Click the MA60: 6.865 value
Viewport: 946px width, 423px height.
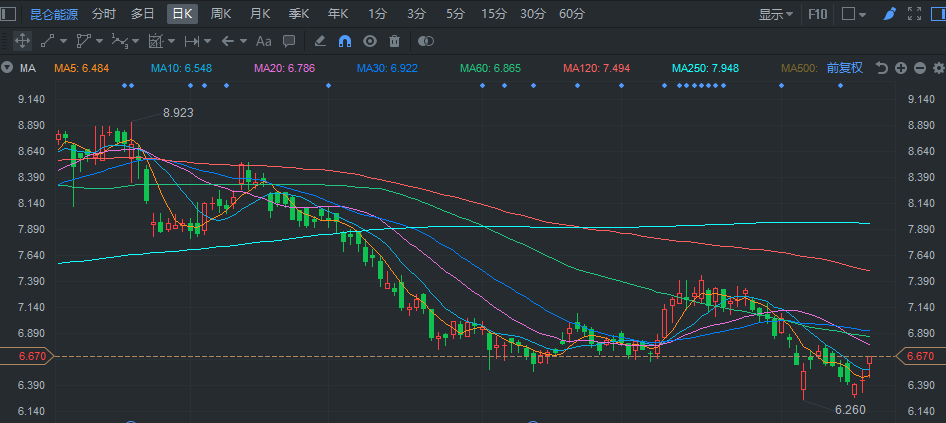pos(490,68)
